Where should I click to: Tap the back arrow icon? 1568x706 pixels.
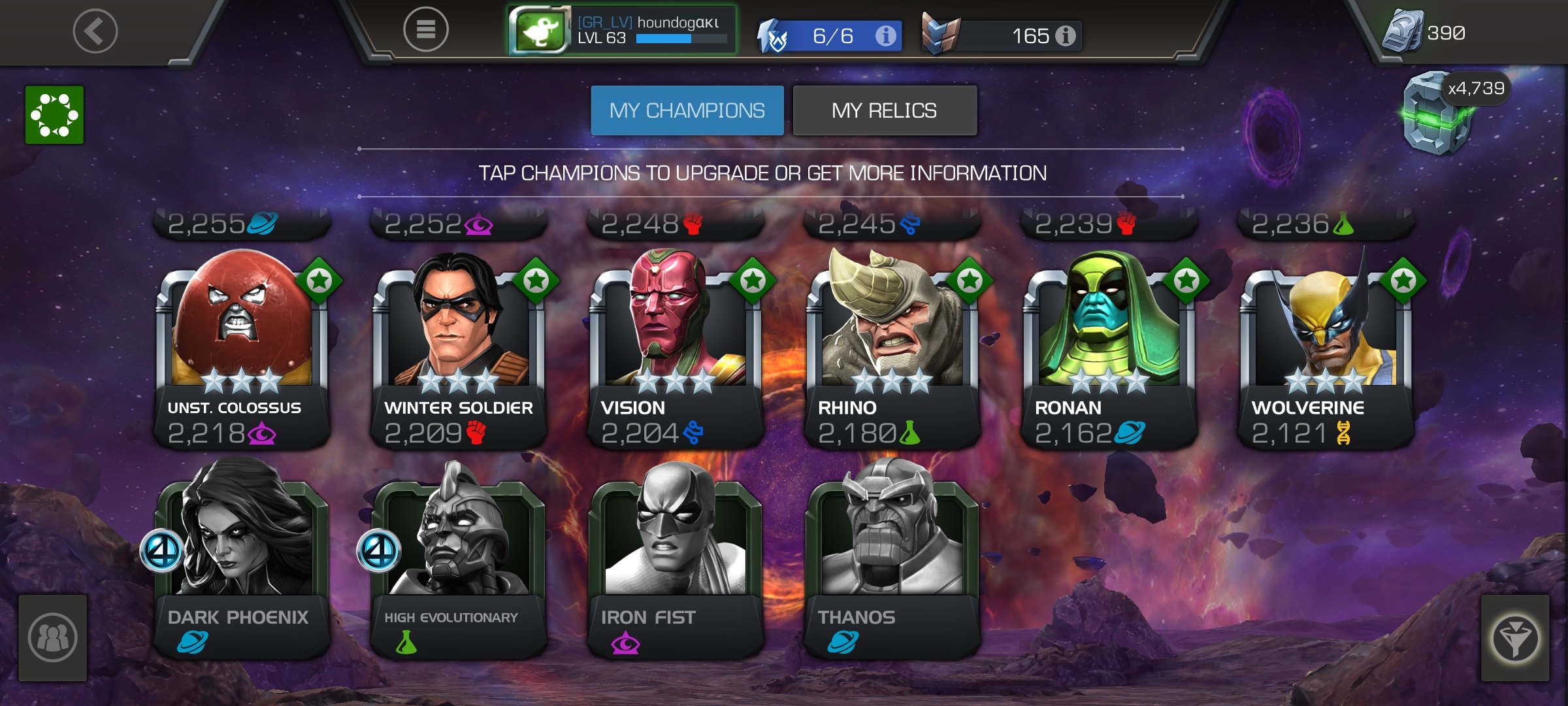tap(95, 31)
